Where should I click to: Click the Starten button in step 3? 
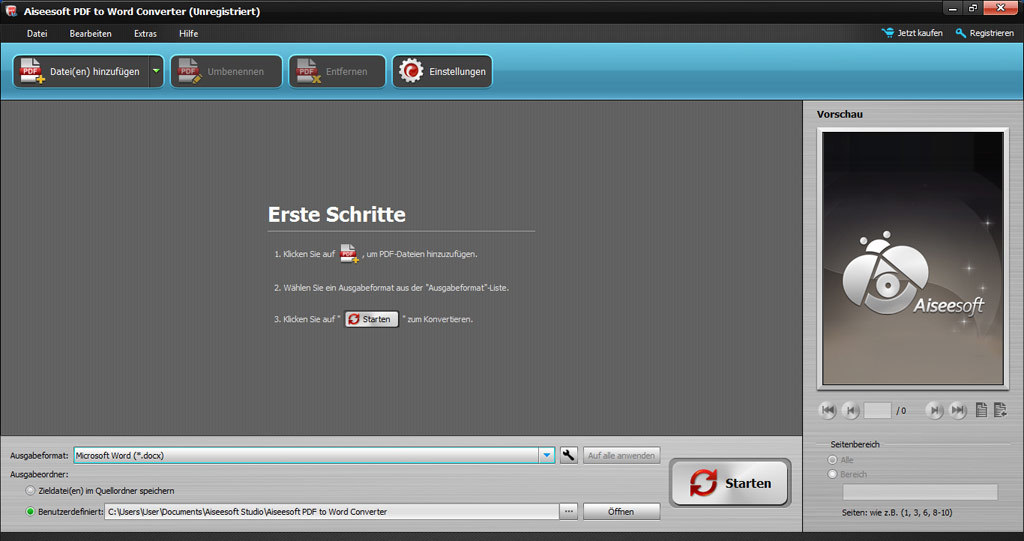[x=372, y=319]
